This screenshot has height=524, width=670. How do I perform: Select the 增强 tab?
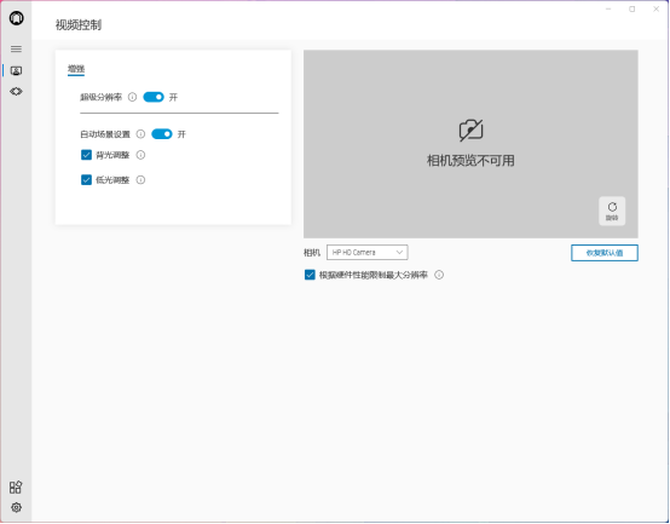tap(76, 69)
